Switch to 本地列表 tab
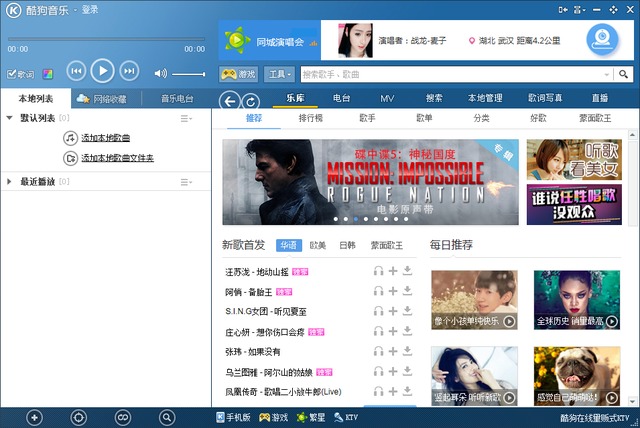Screen dimensions: 640x428 [x=36, y=98]
